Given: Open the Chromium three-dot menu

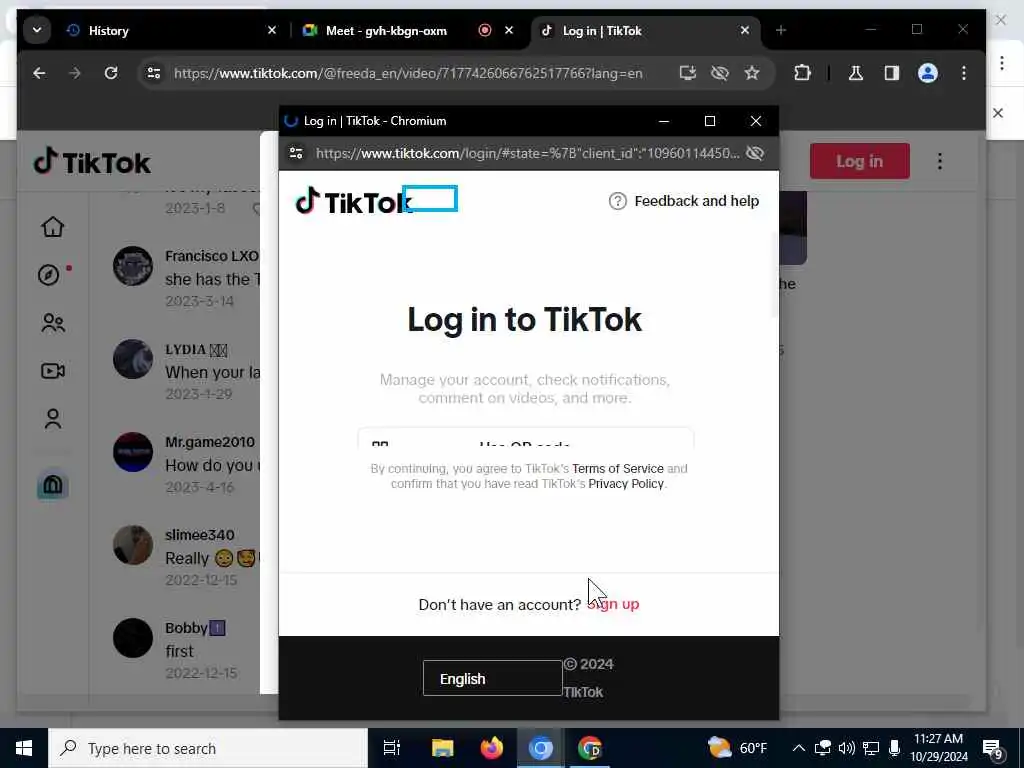Looking at the screenshot, I should pos(964,73).
